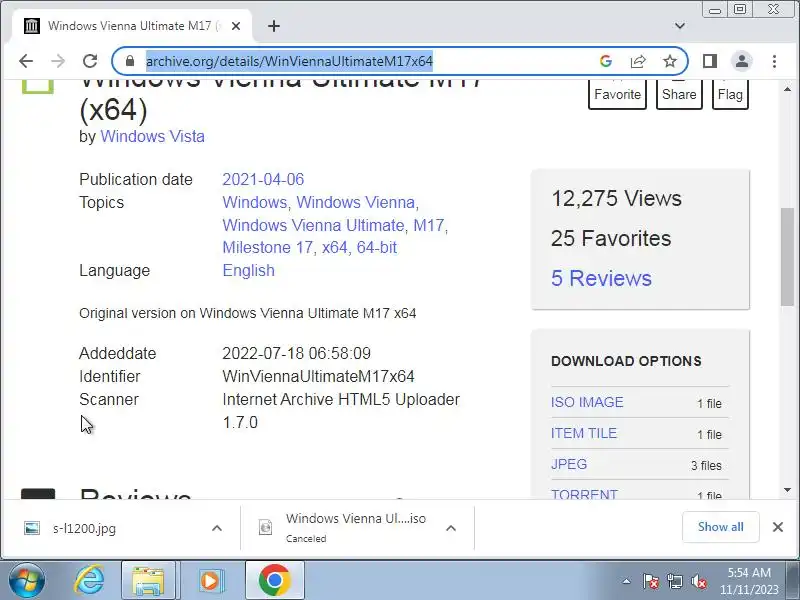Select the Windows Vienna Ultimate M17 tab
The image size is (800, 600).
tap(131, 26)
